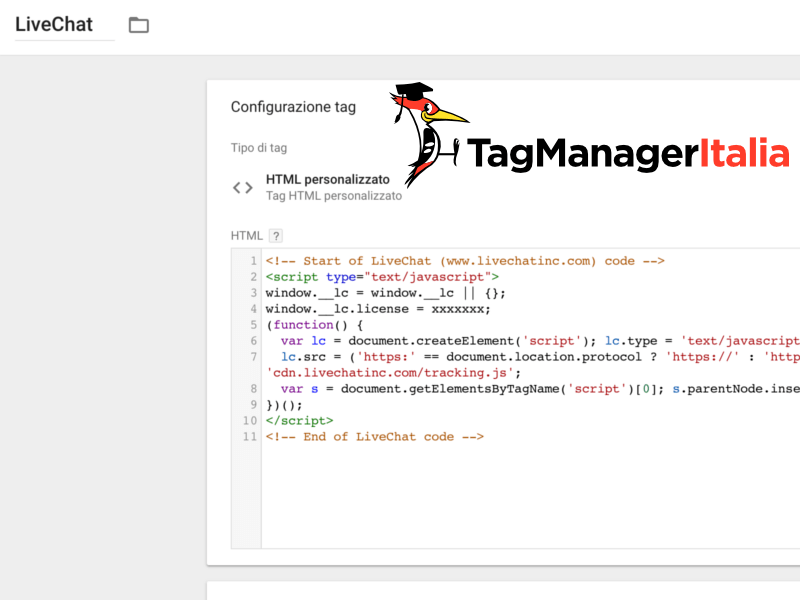Click the empty area of the HTML editor
Image resolution: width=800 pixels, height=600 pixels.
pos(531,497)
